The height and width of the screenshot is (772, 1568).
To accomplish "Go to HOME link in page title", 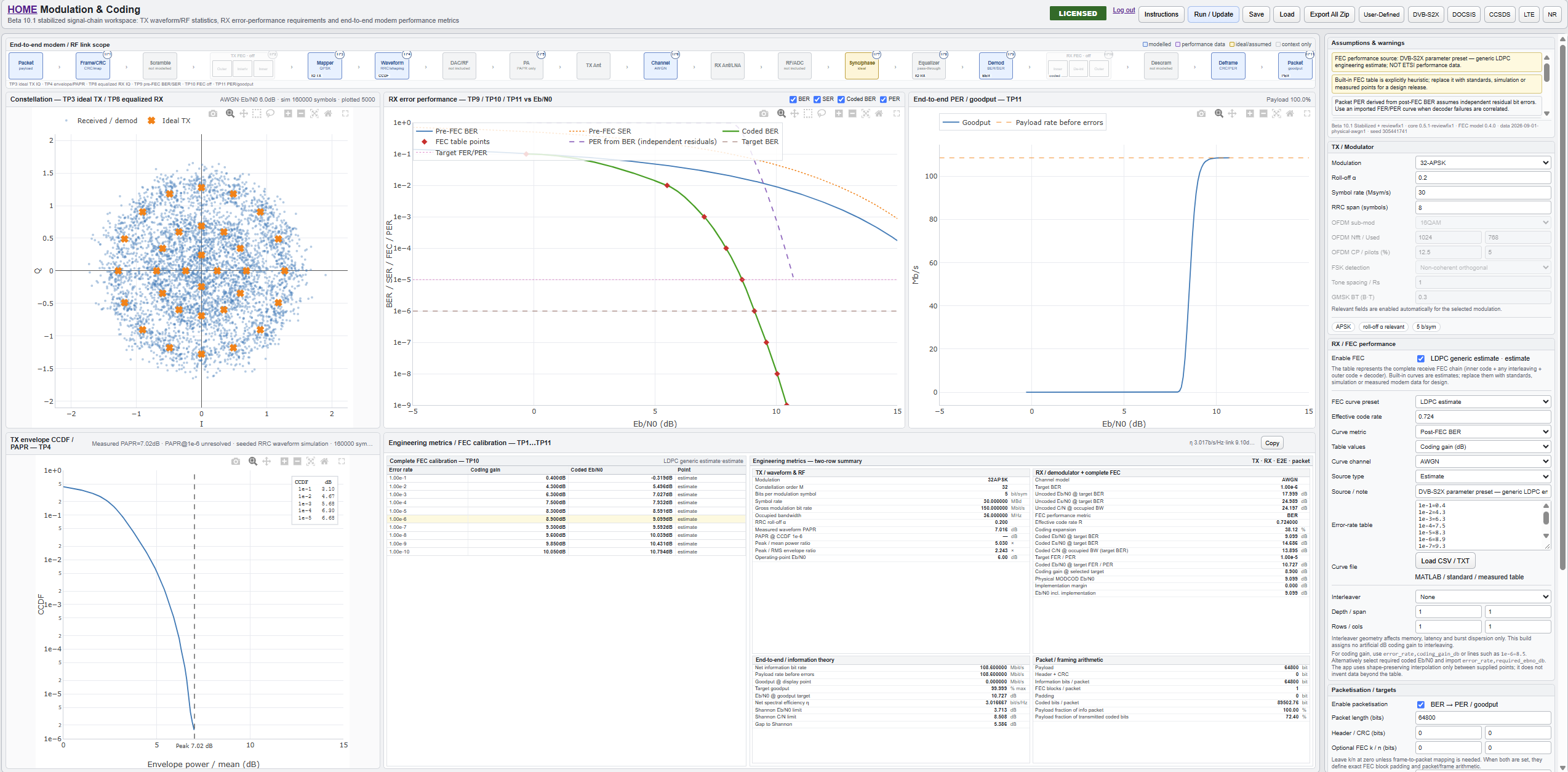I will pyautogui.click(x=22, y=9).
